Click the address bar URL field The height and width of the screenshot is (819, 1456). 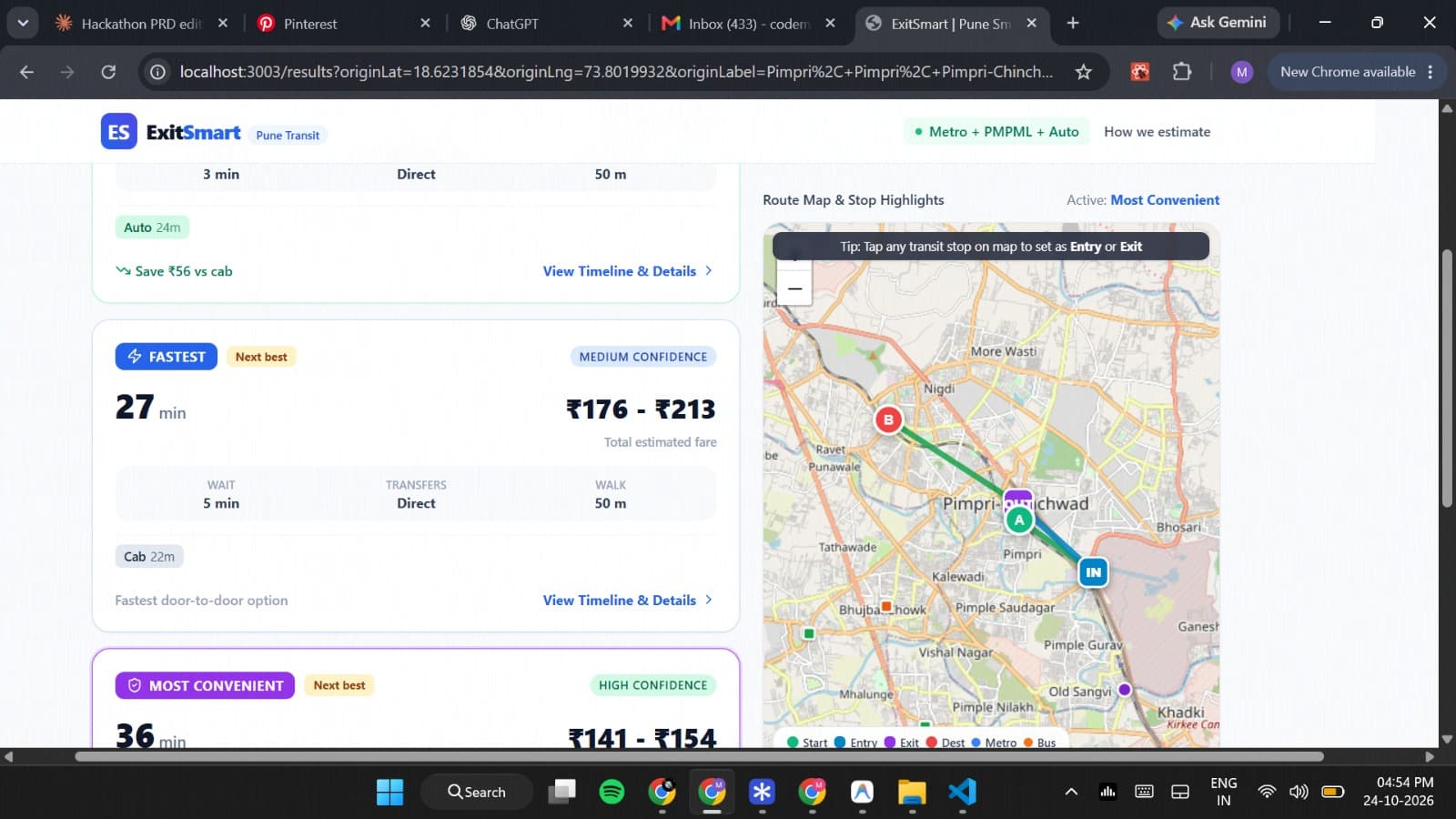tap(616, 72)
